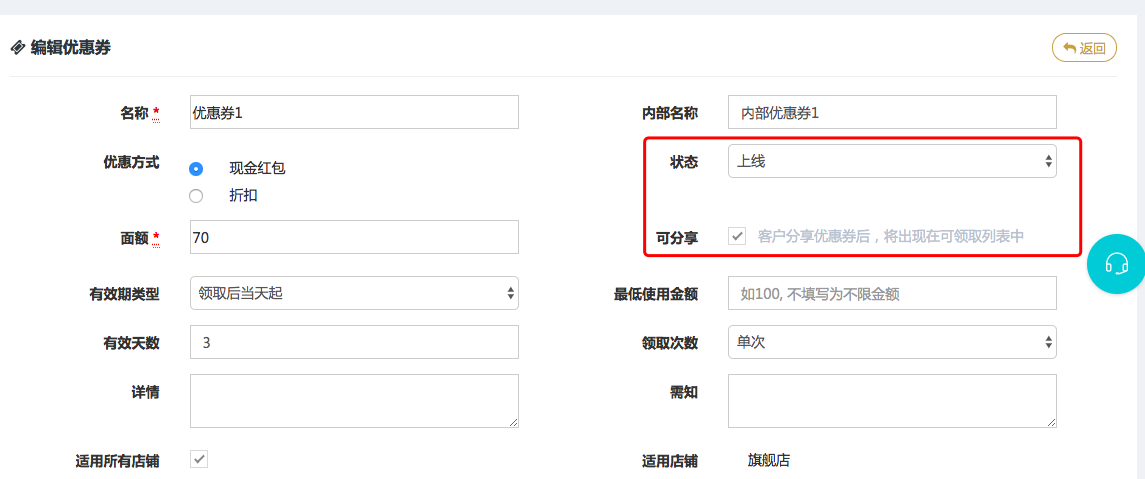1145x479 pixels.
Task: Click the 返回 back button
Action: [1084, 48]
